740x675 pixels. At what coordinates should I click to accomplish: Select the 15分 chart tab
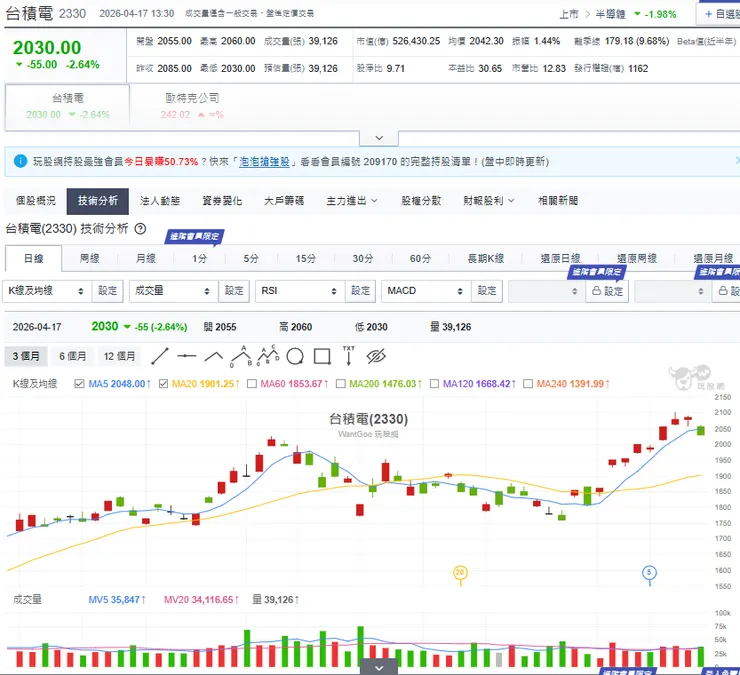[306, 259]
